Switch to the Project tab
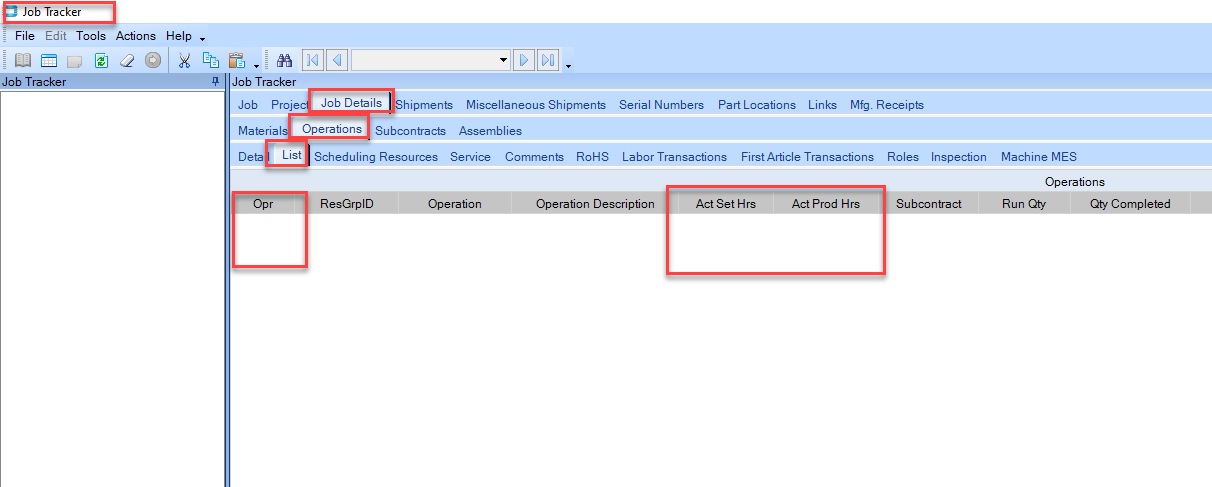The height and width of the screenshot is (487, 1212). tap(290, 105)
